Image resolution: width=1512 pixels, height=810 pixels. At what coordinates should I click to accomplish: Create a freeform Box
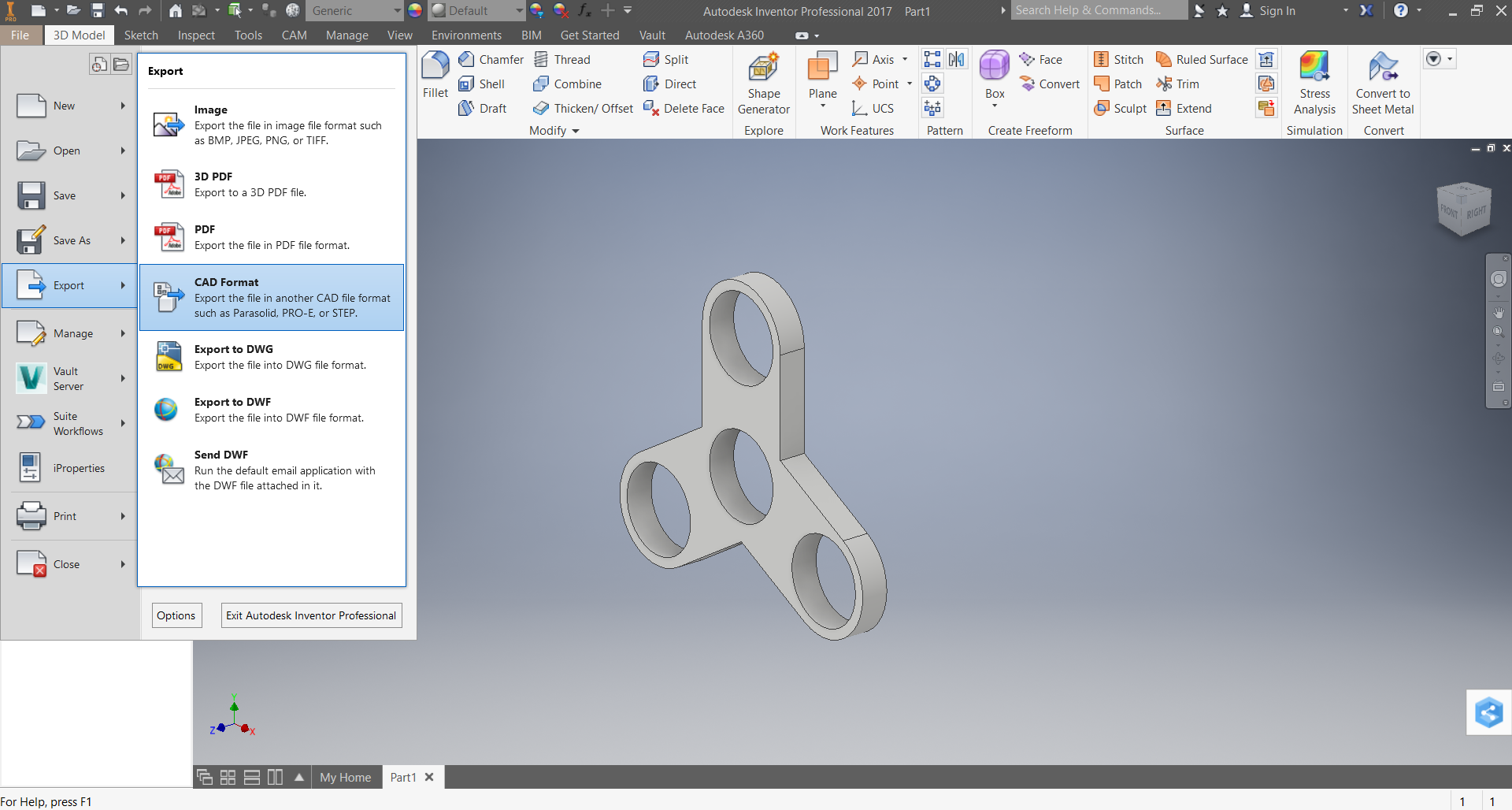point(995,76)
